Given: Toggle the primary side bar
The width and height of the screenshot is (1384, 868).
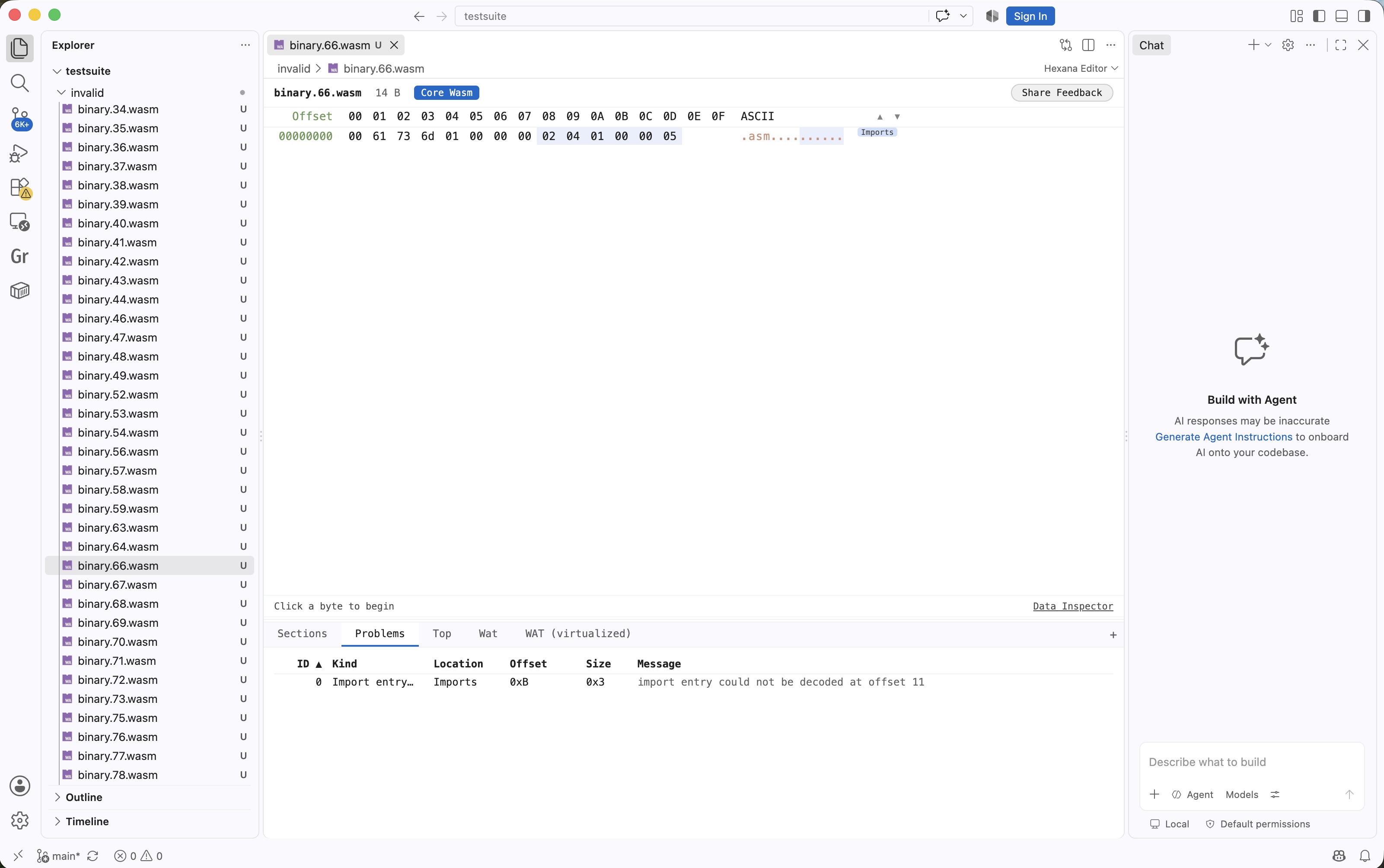Looking at the screenshot, I should coord(1319,16).
